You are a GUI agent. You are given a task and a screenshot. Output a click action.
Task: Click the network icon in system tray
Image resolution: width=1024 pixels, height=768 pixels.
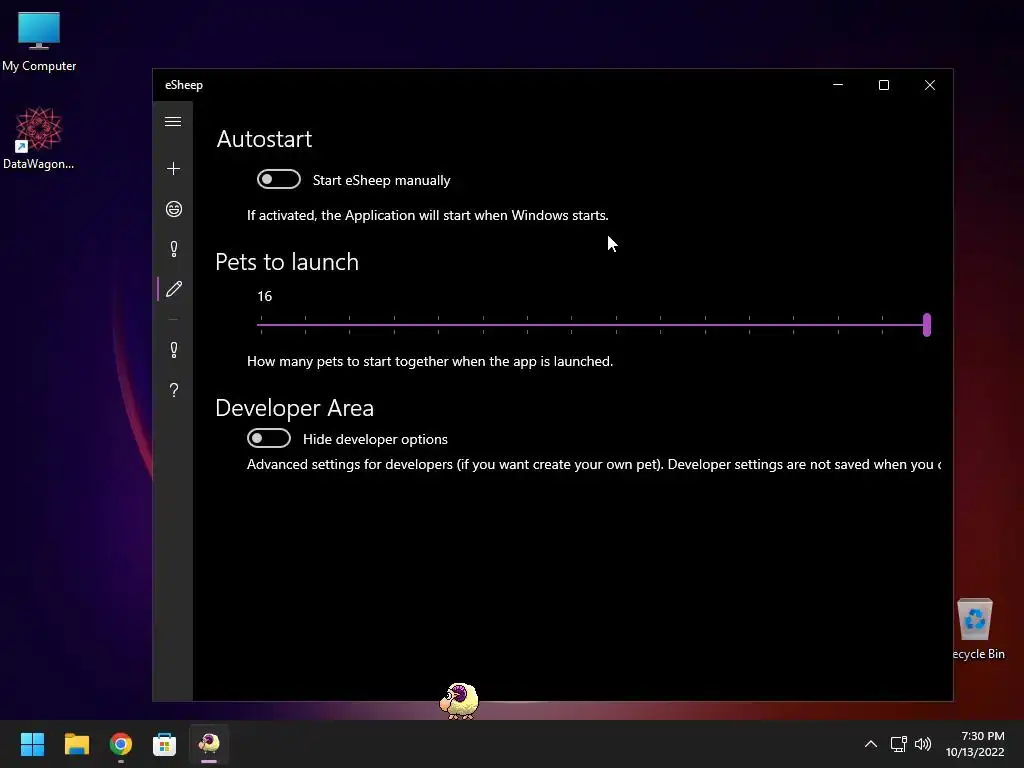pyautogui.click(x=899, y=744)
